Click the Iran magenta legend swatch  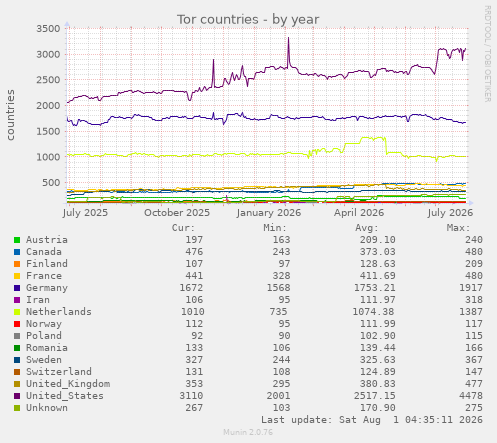[x=17, y=300]
